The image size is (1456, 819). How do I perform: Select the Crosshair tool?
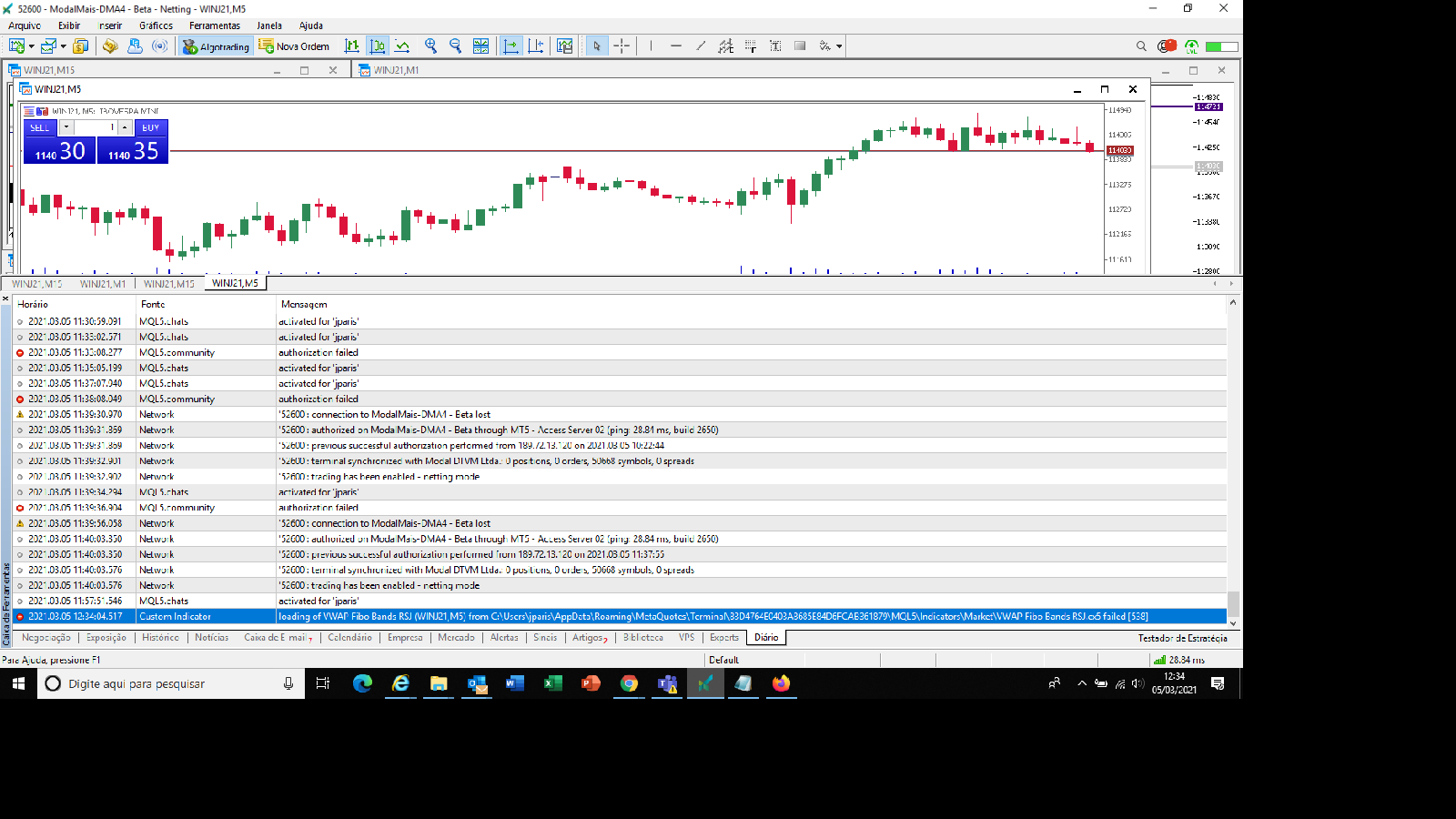622,46
